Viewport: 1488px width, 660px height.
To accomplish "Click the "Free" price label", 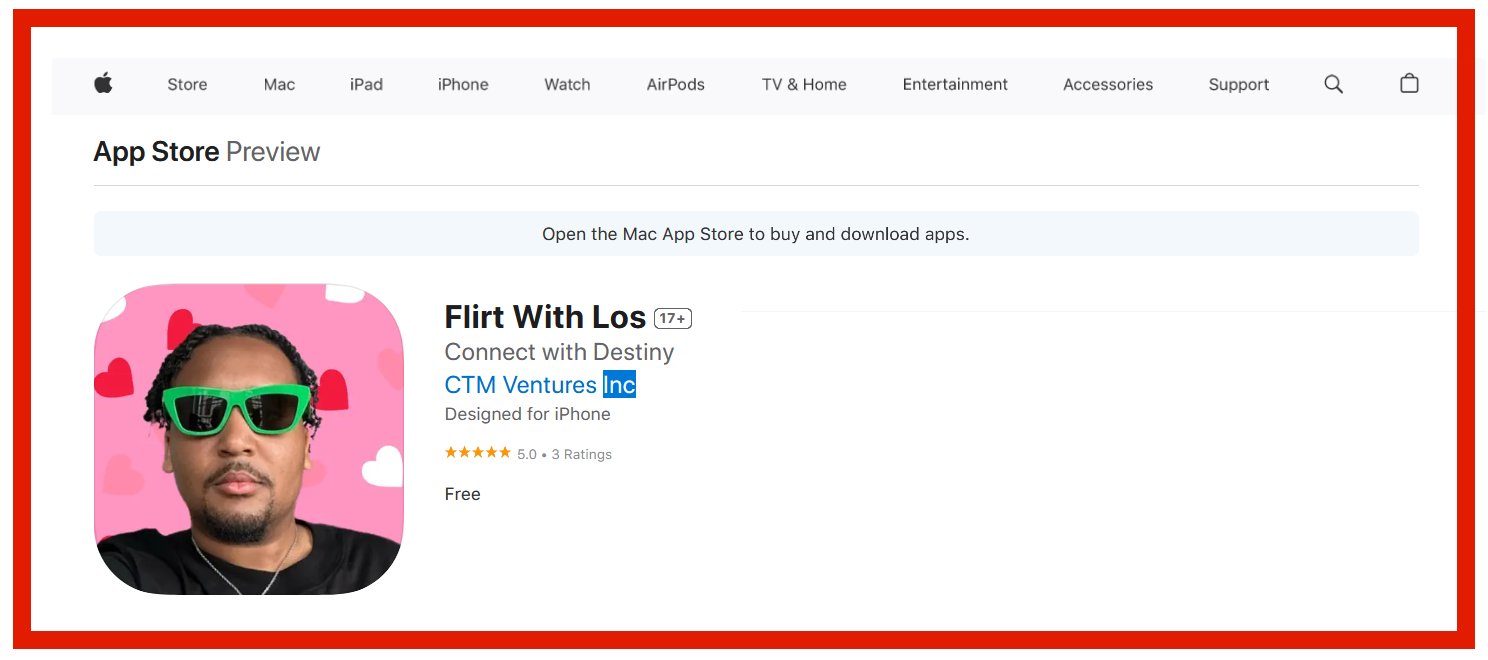I will (462, 494).
